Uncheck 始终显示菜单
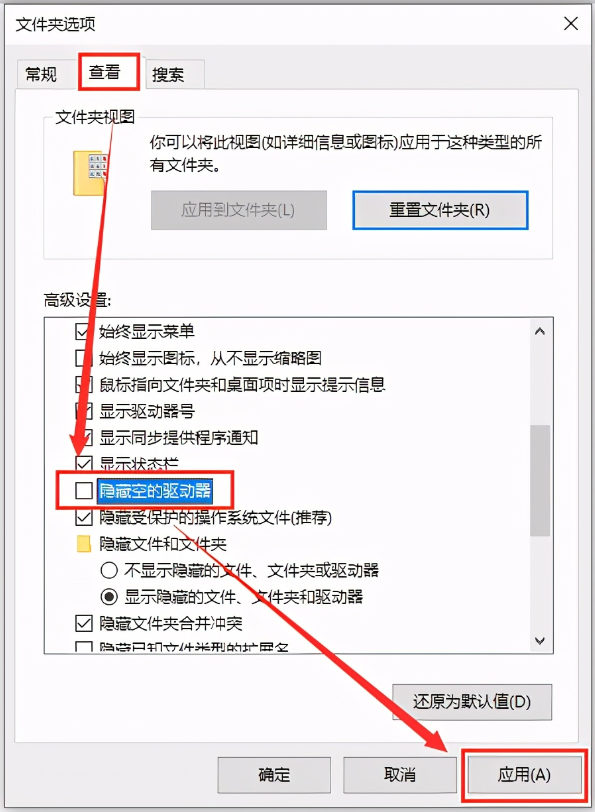The width and height of the screenshot is (595, 812). [x=83, y=331]
